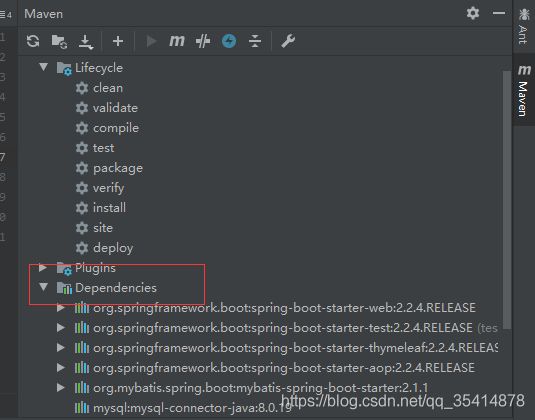
Task: Click the gear icon beside compile
Action: [x=82, y=128]
